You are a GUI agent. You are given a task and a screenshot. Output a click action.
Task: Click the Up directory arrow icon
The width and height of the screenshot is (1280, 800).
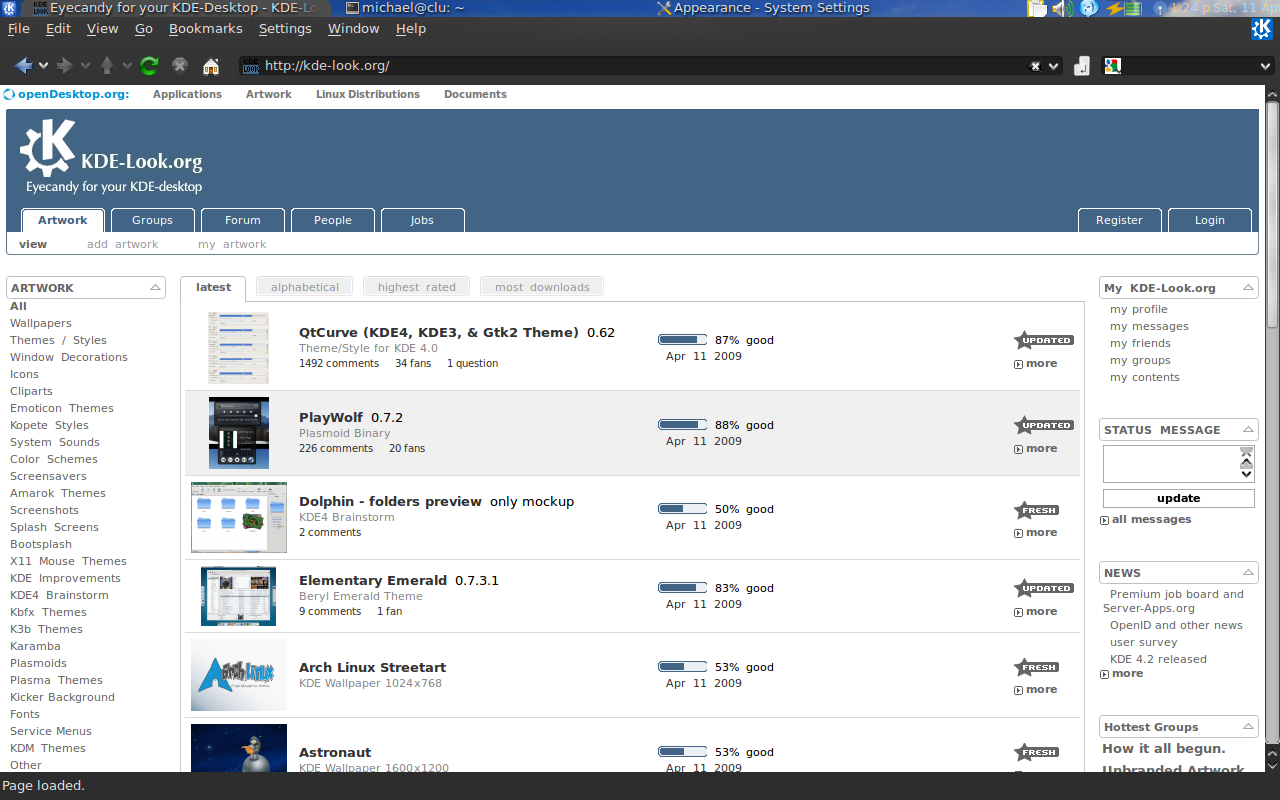106,66
